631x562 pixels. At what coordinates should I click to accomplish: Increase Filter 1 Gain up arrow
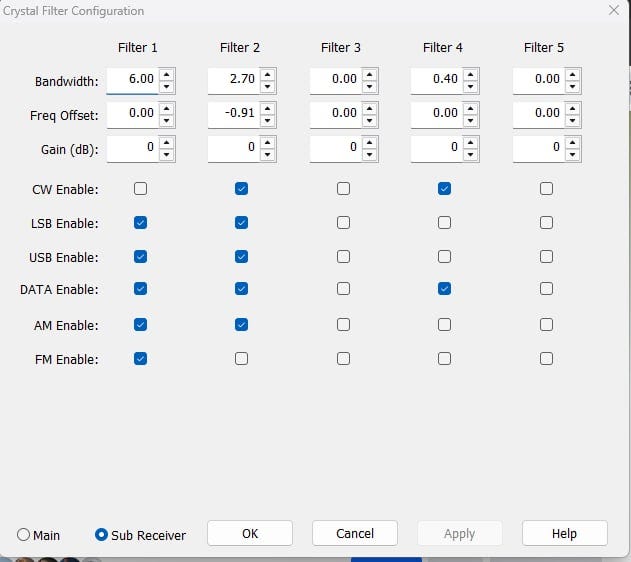tap(167, 143)
